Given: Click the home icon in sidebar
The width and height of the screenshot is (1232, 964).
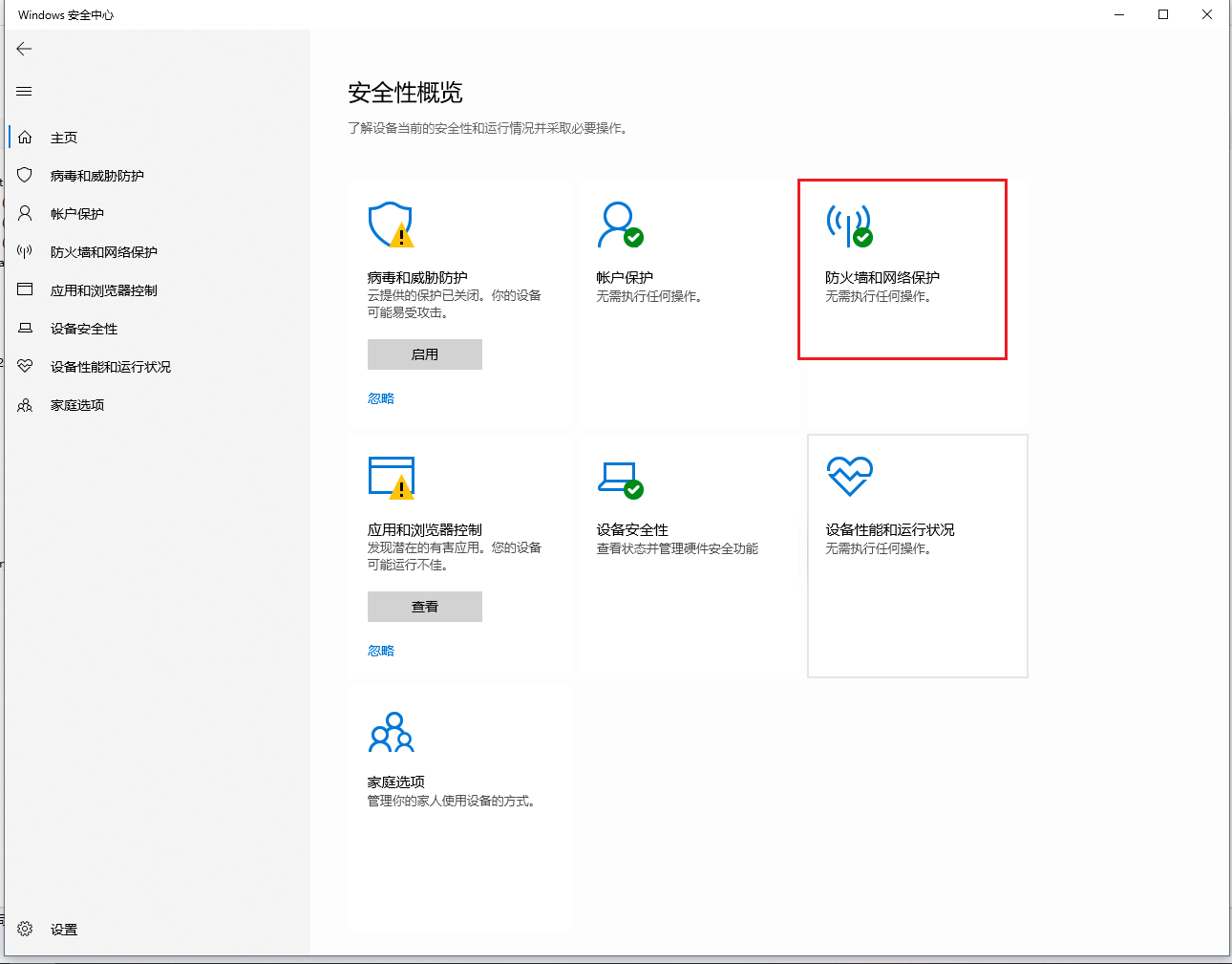Looking at the screenshot, I should (x=25, y=138).
